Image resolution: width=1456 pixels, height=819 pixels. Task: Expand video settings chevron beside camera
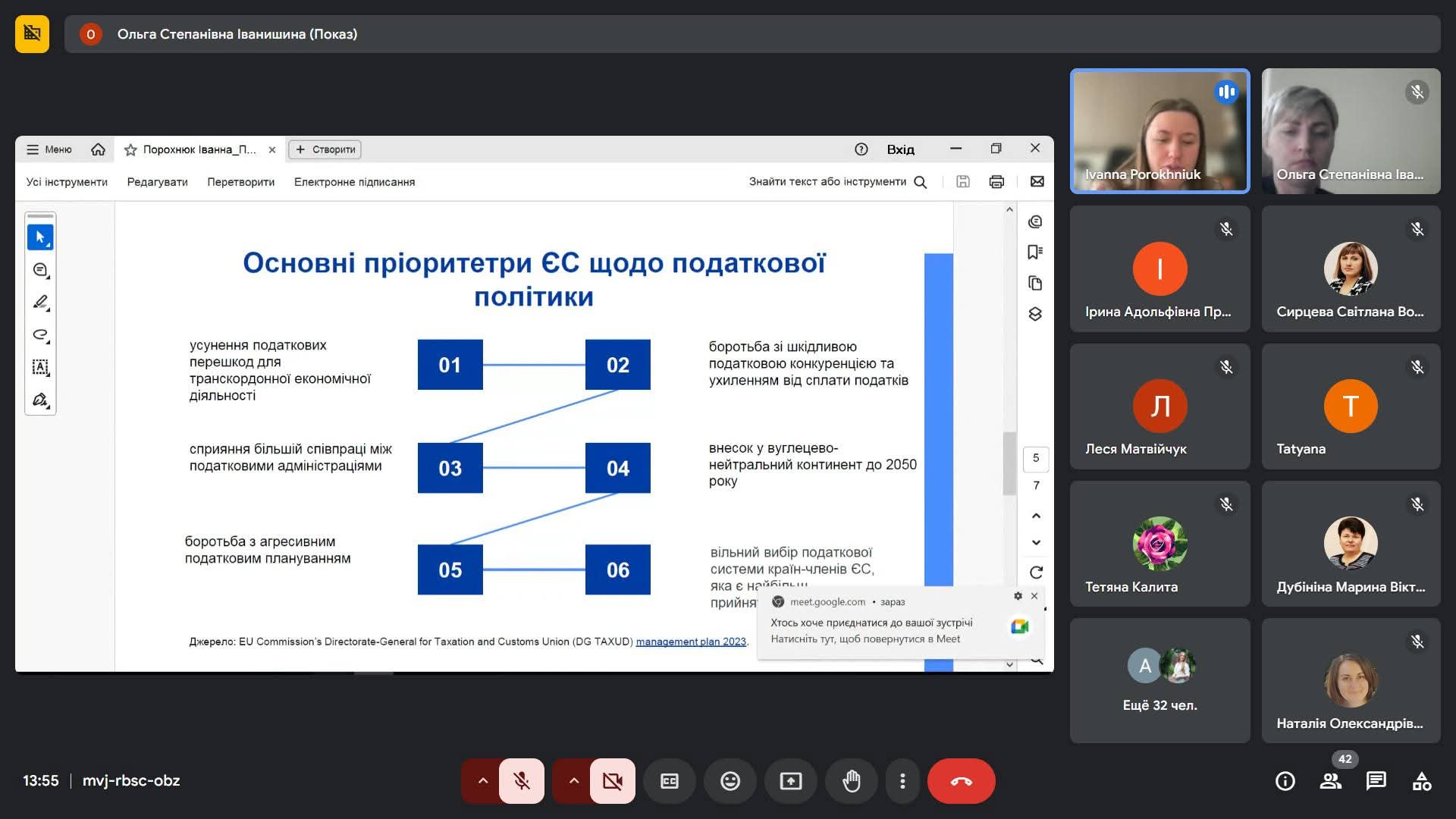(573, 781)
